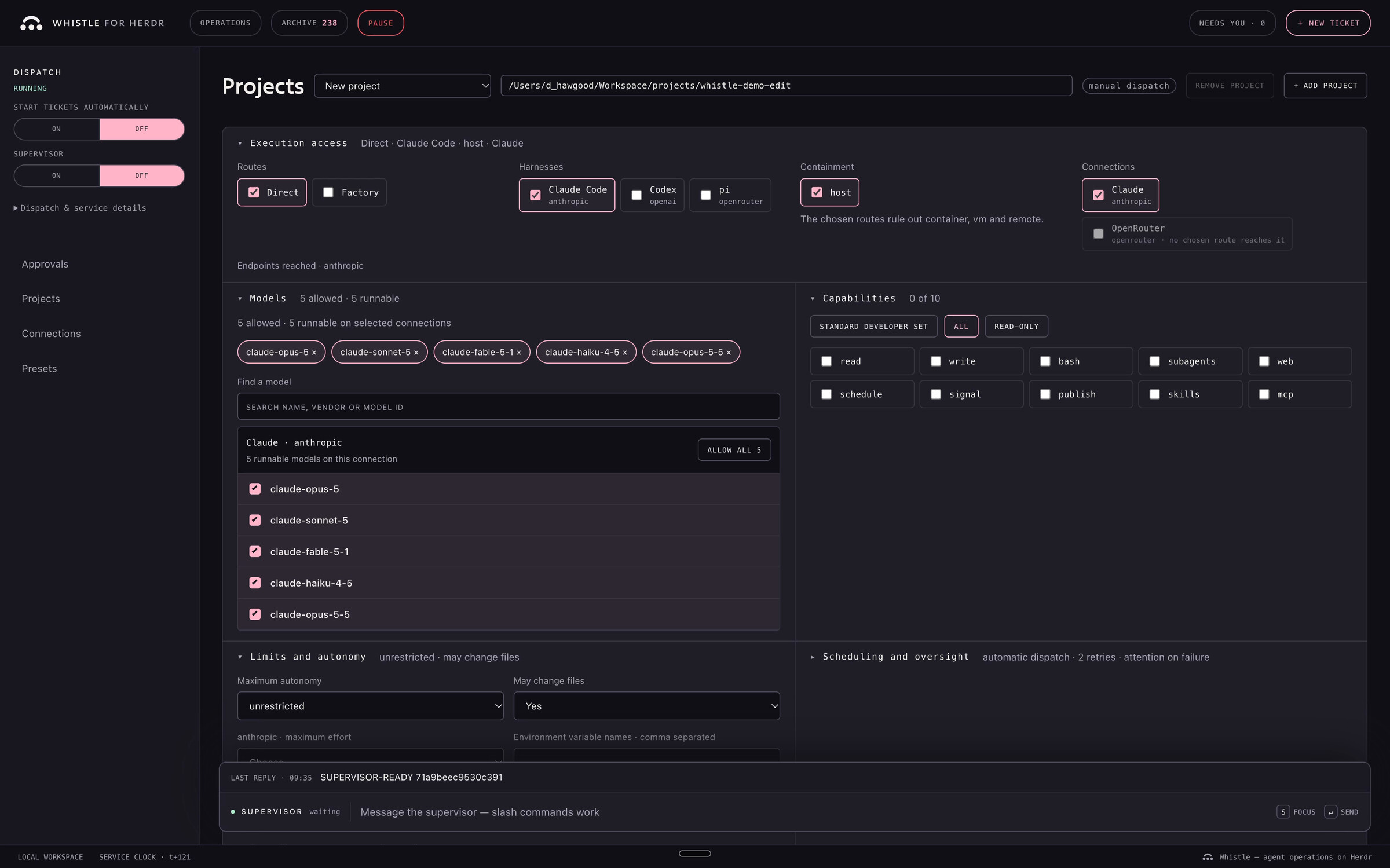
Task: Enable the mcp capability checkbox
Action: [1264, 394]
